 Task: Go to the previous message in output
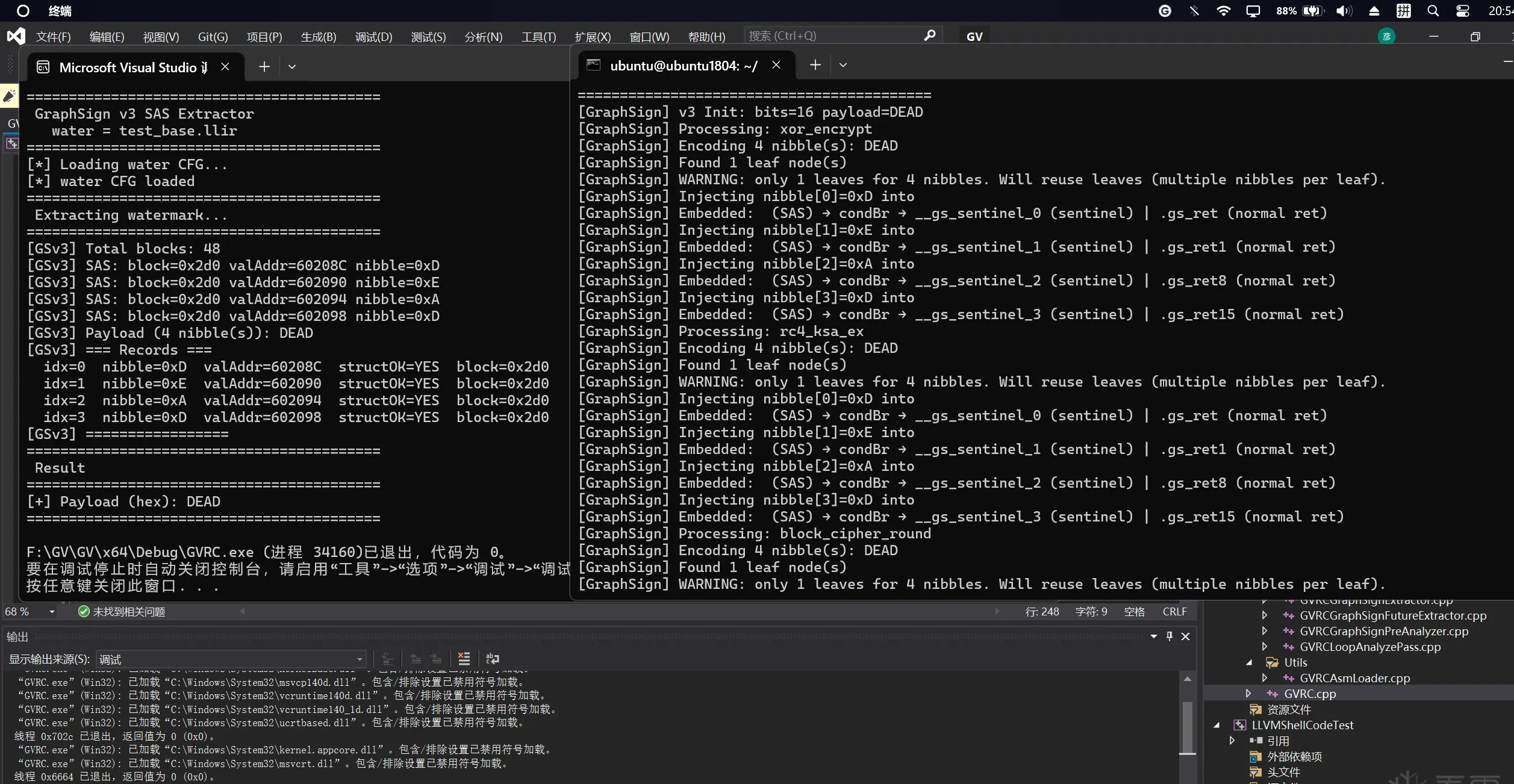point(416,659)
